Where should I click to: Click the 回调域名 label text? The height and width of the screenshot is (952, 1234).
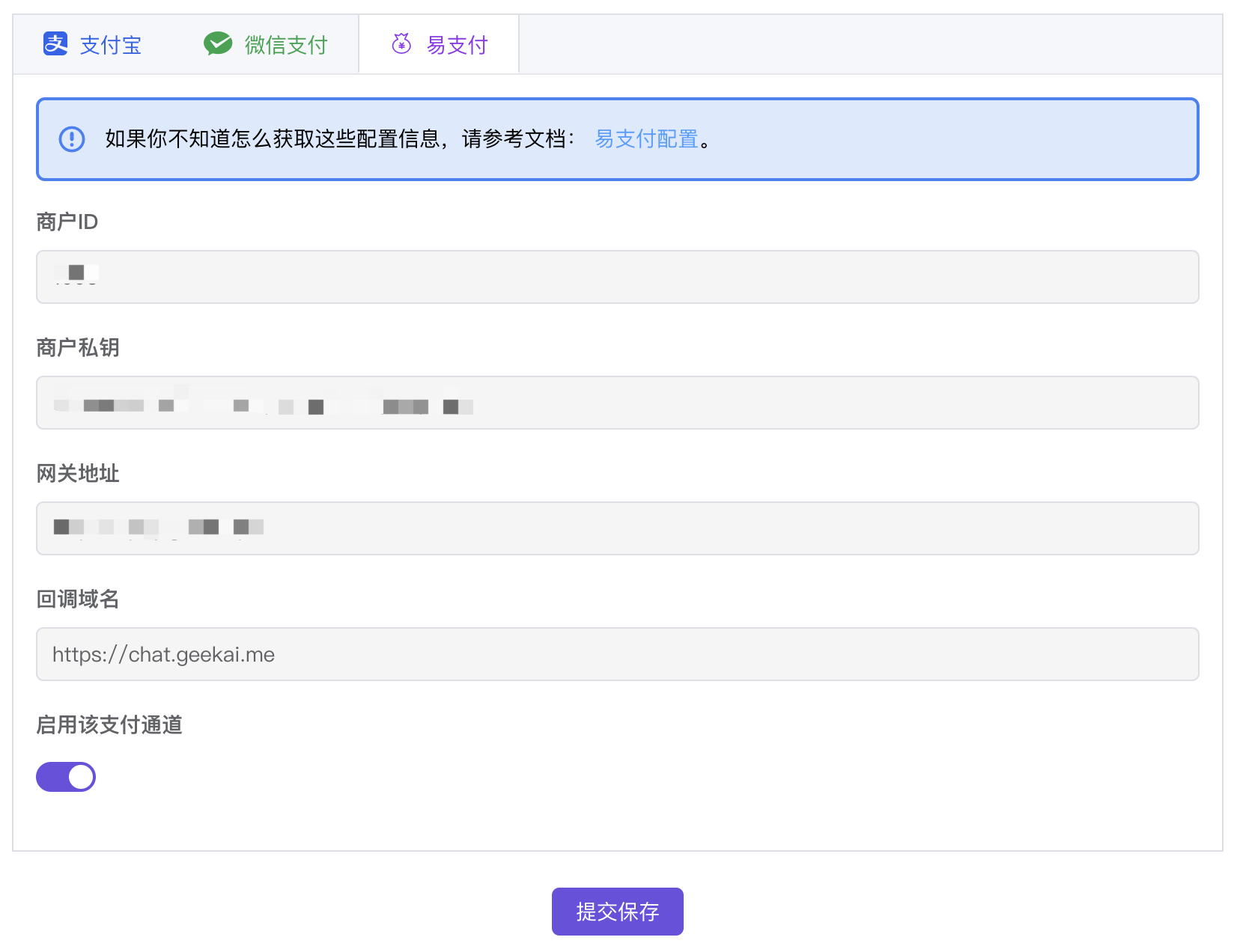tap(78, 599)
